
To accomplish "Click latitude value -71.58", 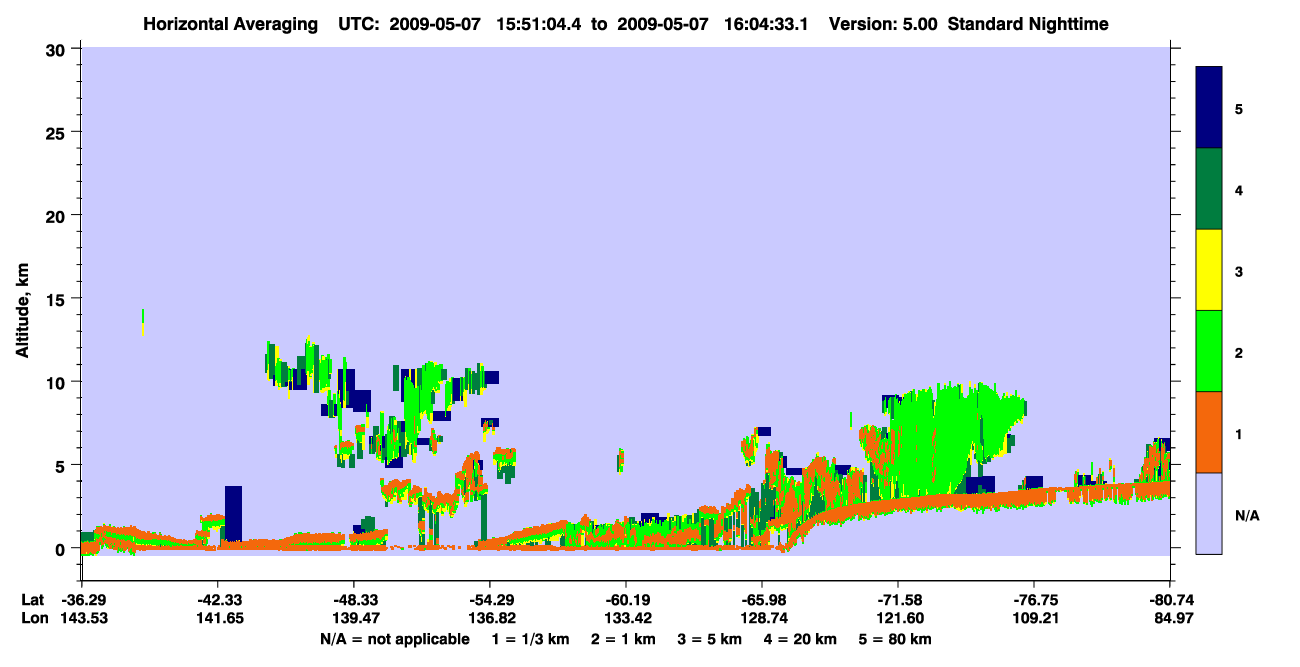I will (x=898, y=600).
